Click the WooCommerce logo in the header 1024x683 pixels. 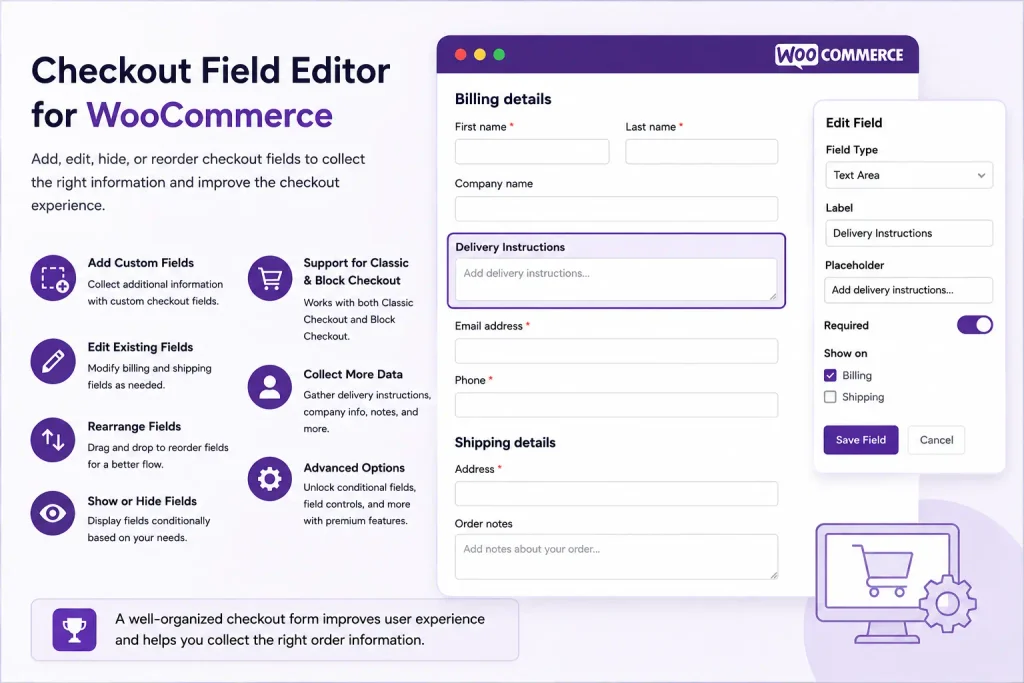click(839, 56)
